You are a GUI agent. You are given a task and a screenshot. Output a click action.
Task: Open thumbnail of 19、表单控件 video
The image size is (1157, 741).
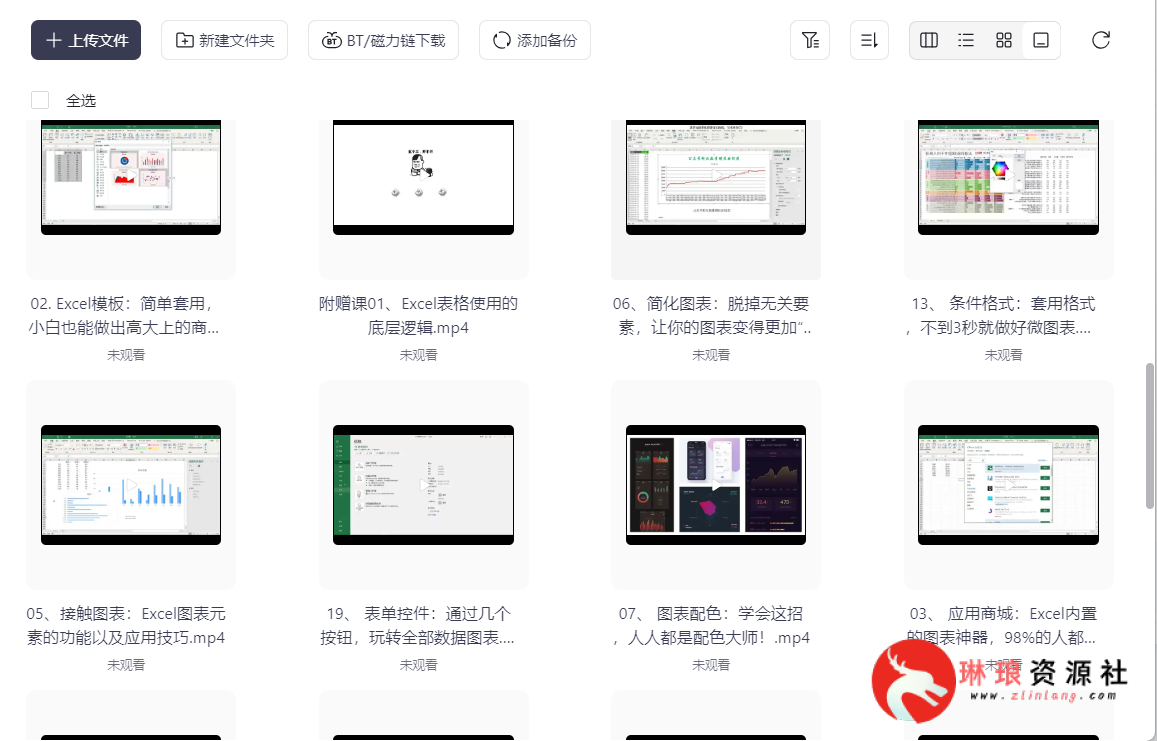point(424,485)
